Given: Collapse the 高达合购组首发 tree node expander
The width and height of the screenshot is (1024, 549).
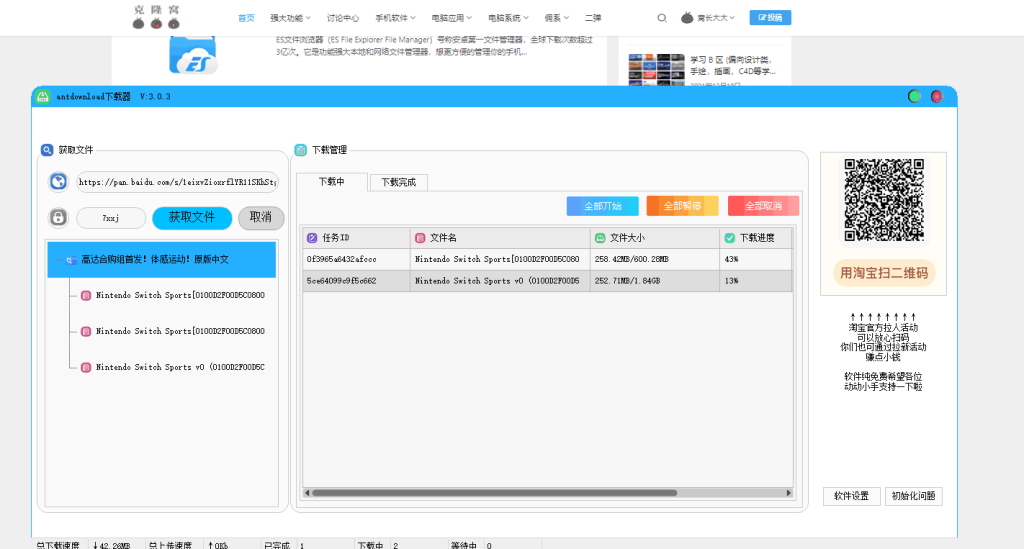Looking at the screenshot, I should (x=57, y=260).
